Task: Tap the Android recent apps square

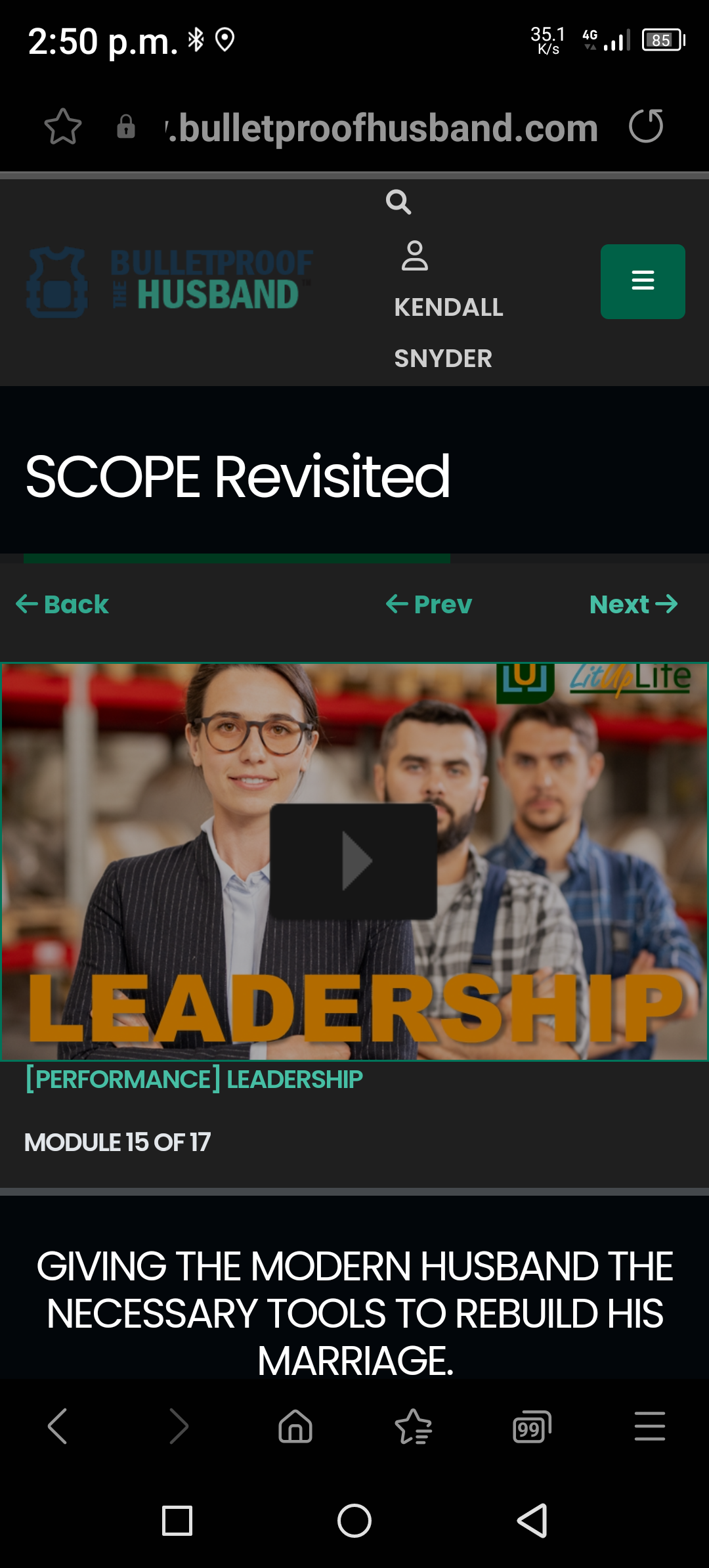Action: 177,1521
